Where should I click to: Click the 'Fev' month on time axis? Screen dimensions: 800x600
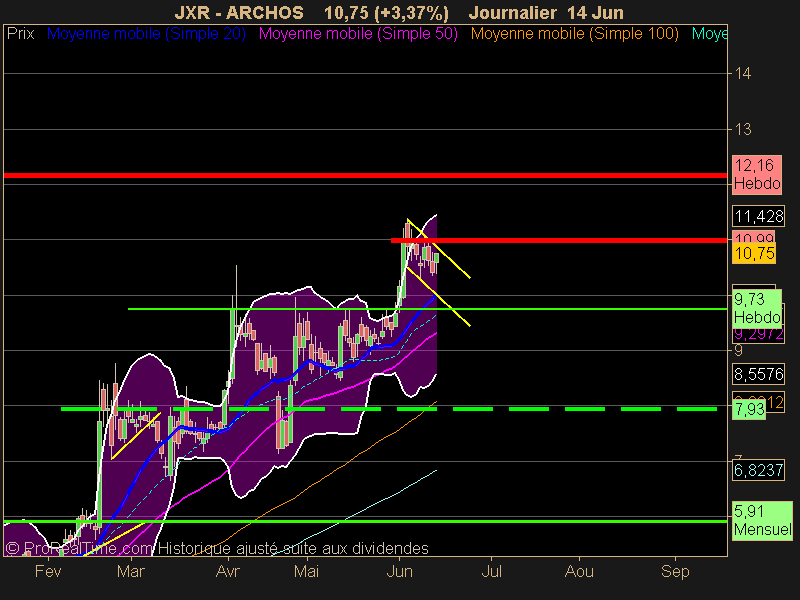point(48,571)
